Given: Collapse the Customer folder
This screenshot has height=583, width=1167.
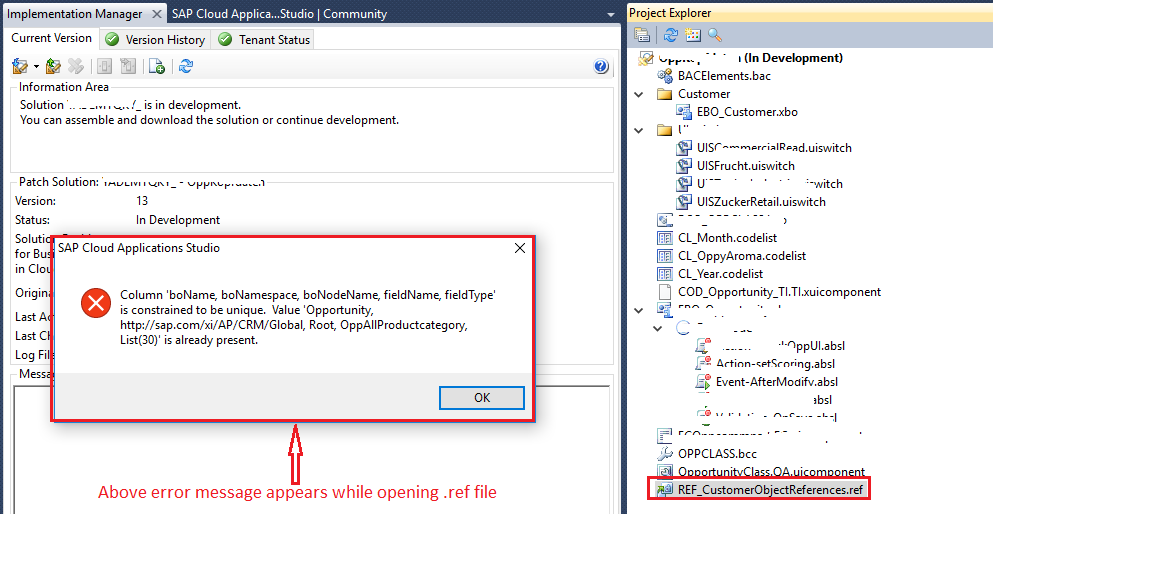Looking at the screenshot, I should [639, 94].
